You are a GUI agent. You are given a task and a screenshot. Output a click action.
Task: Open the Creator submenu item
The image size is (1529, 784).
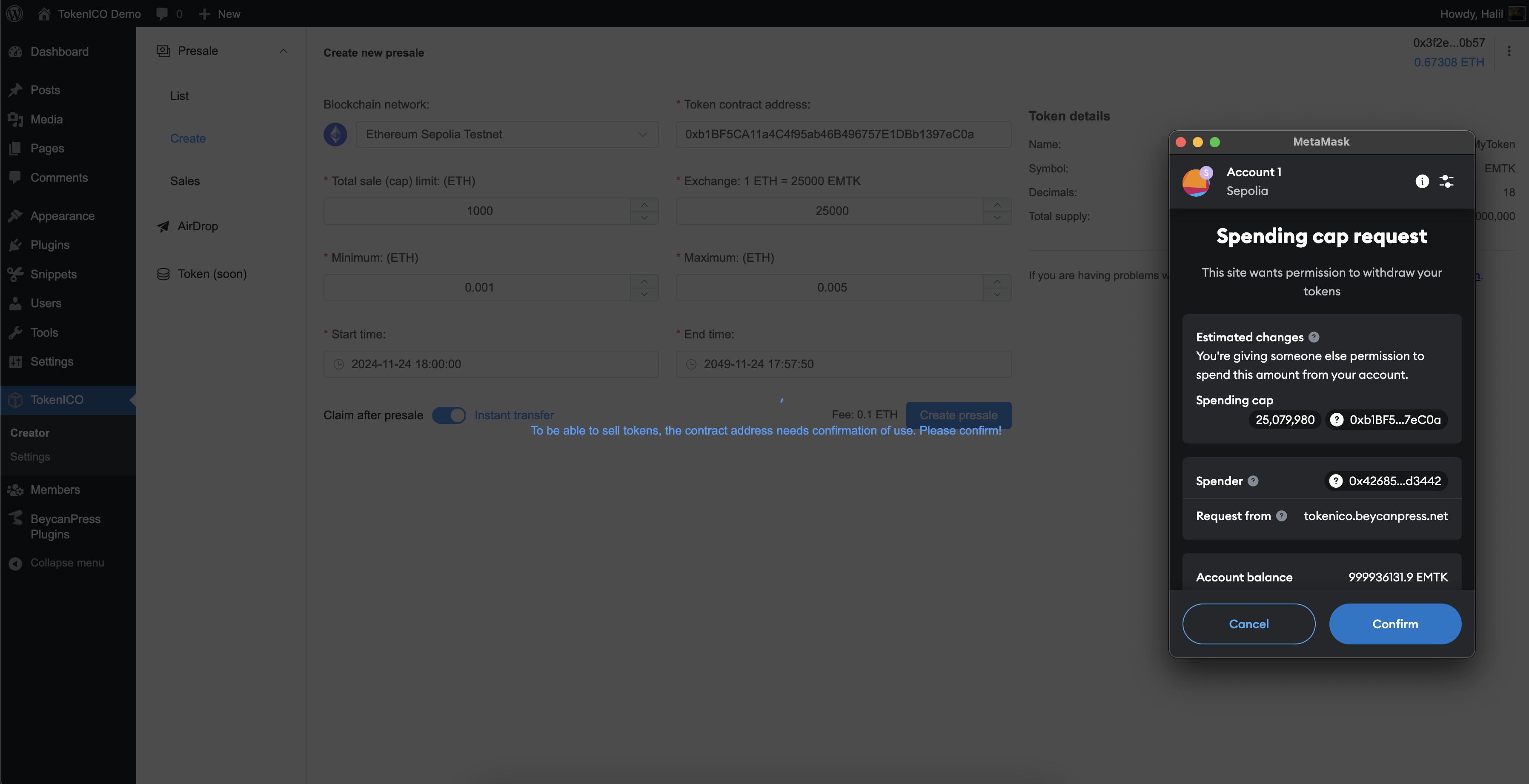click(x=30, y=433)
